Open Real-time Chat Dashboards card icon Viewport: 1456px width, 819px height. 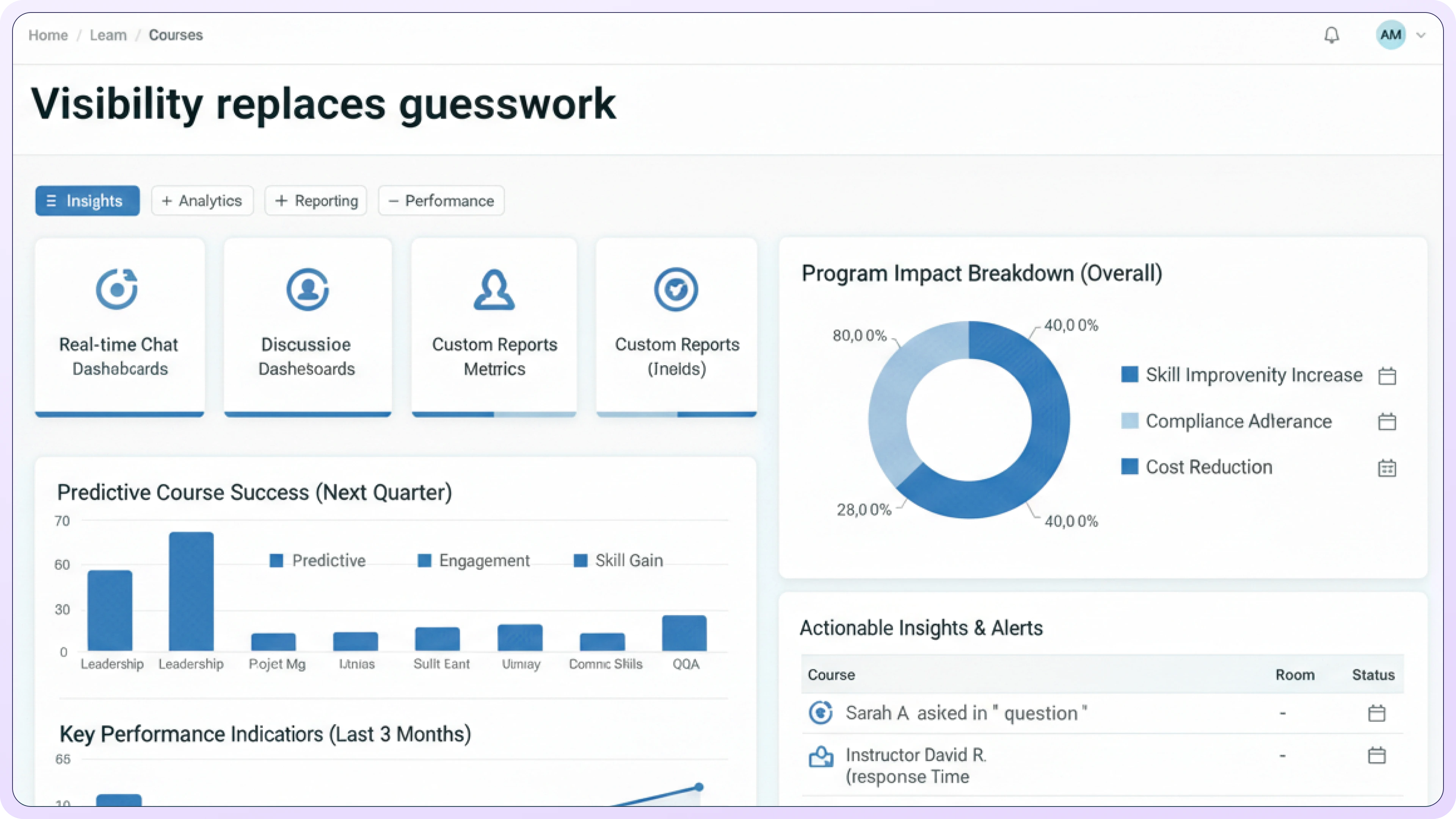(117, 289)
